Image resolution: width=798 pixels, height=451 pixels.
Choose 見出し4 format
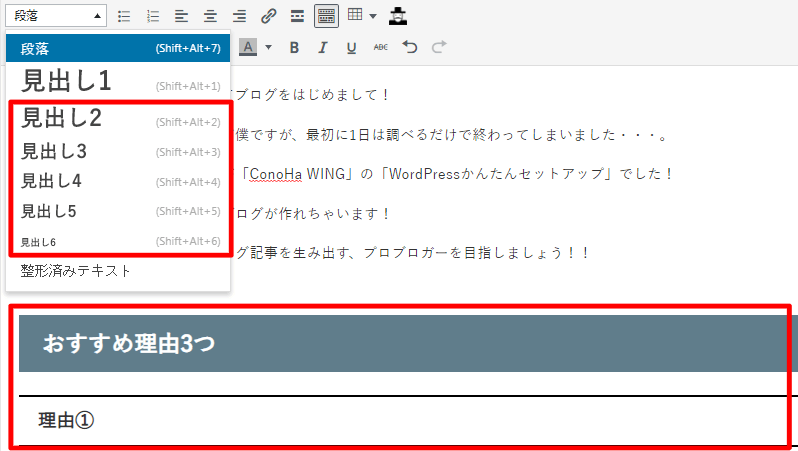[x=118, y=181]
